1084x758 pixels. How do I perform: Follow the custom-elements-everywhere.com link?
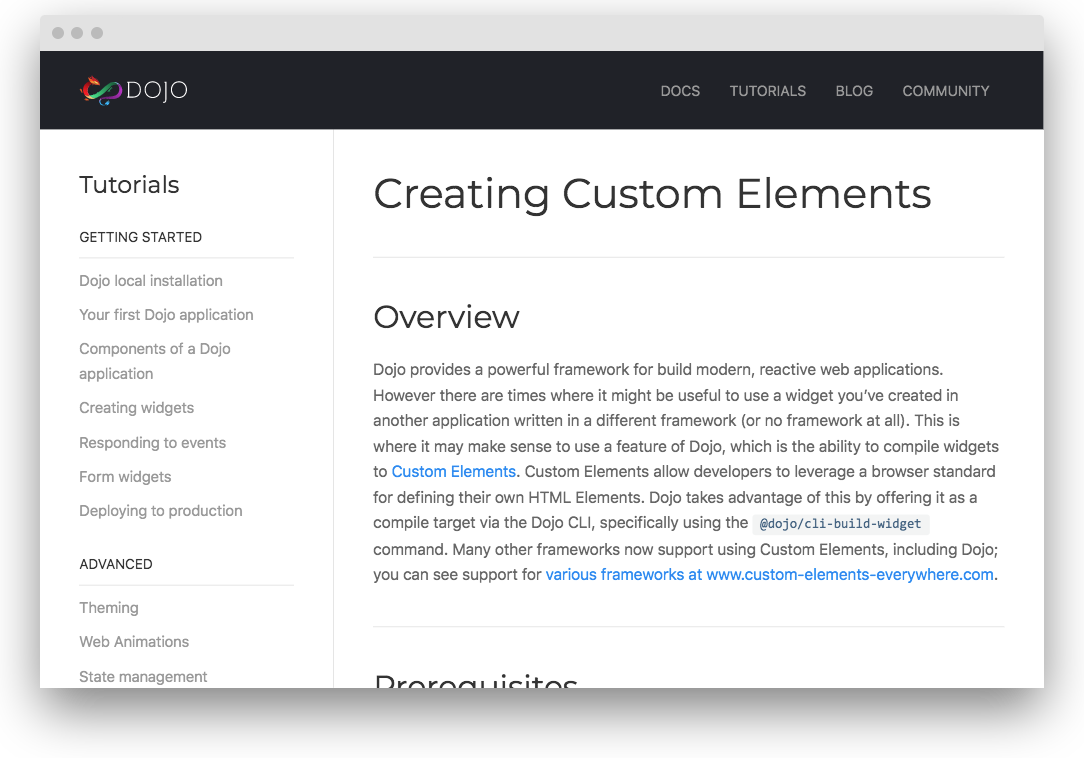(769, 575)
